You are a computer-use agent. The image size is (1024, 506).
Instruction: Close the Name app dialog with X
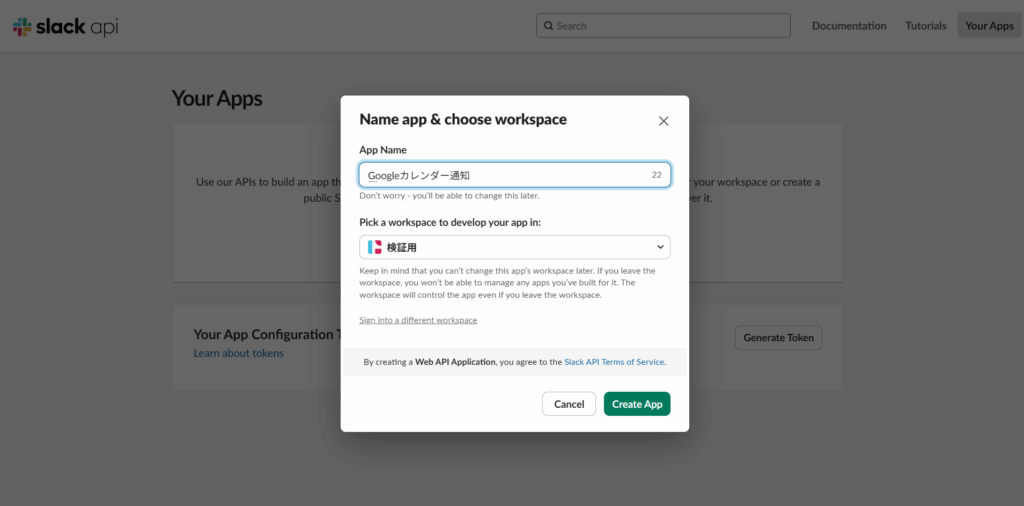[x=664, y=121]
